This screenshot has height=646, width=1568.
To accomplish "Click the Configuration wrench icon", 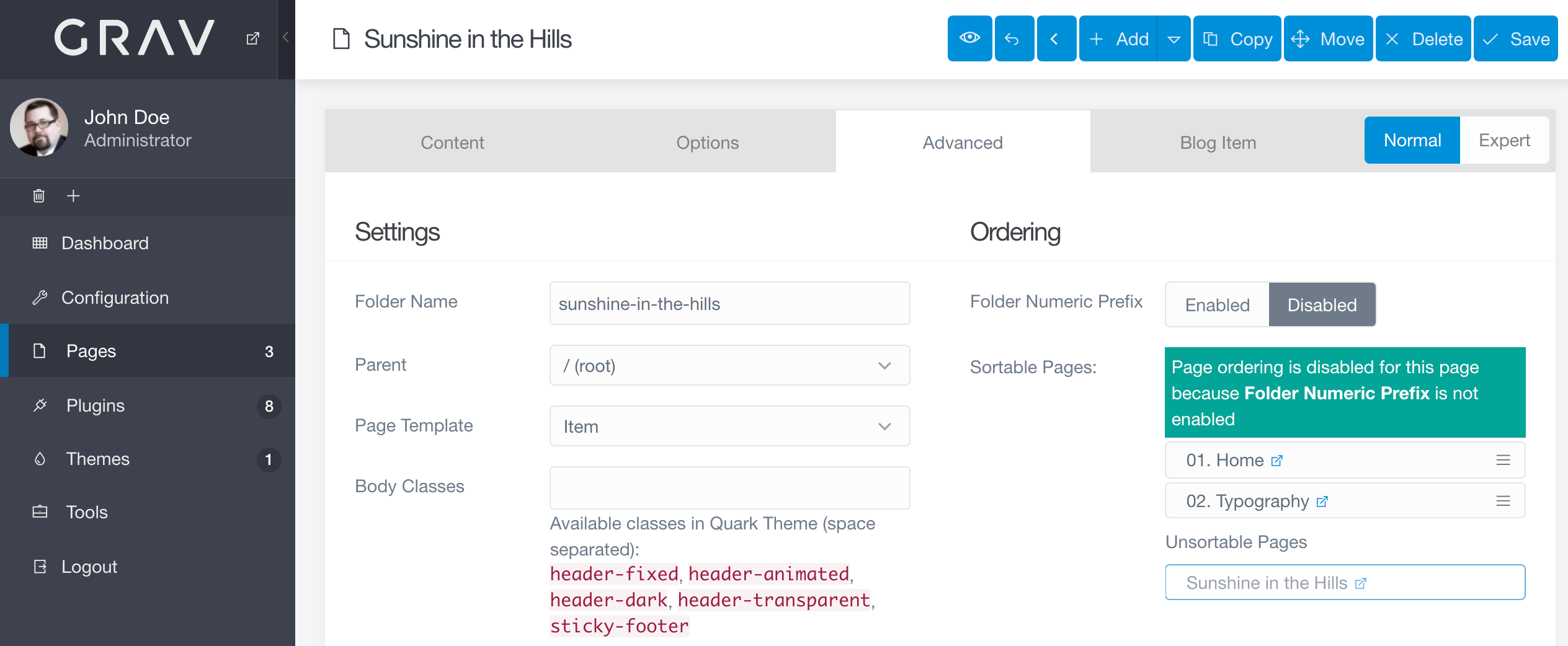I will [40, 298].
